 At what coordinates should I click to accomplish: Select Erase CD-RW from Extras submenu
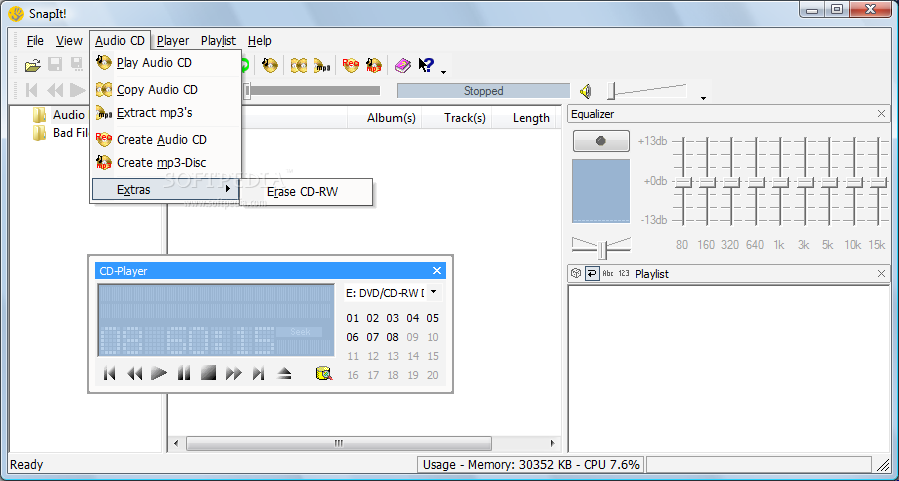click(306, 192)
